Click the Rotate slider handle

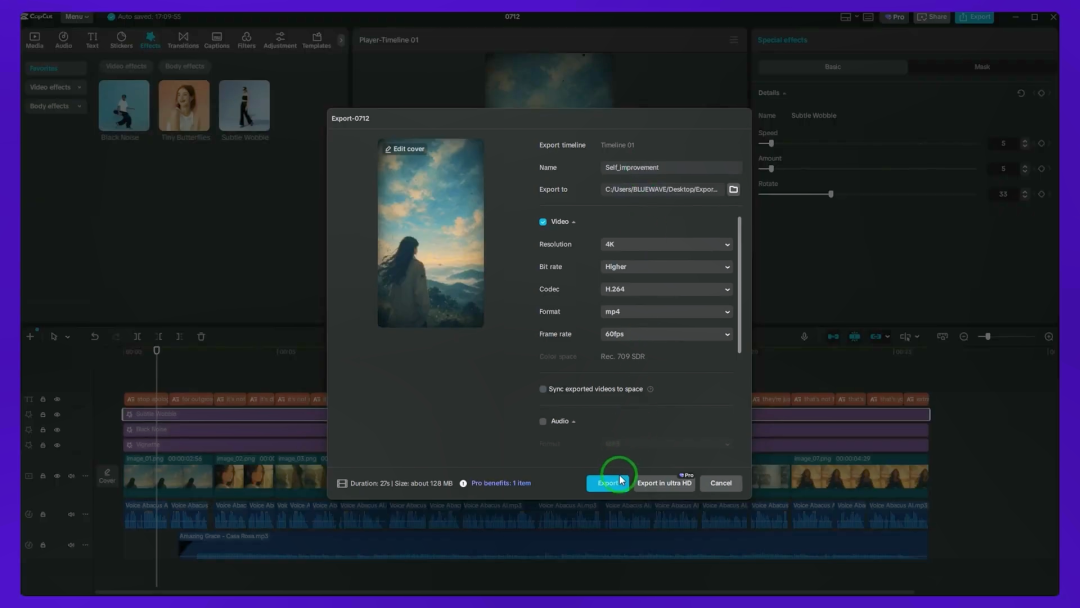pos(831,194)
